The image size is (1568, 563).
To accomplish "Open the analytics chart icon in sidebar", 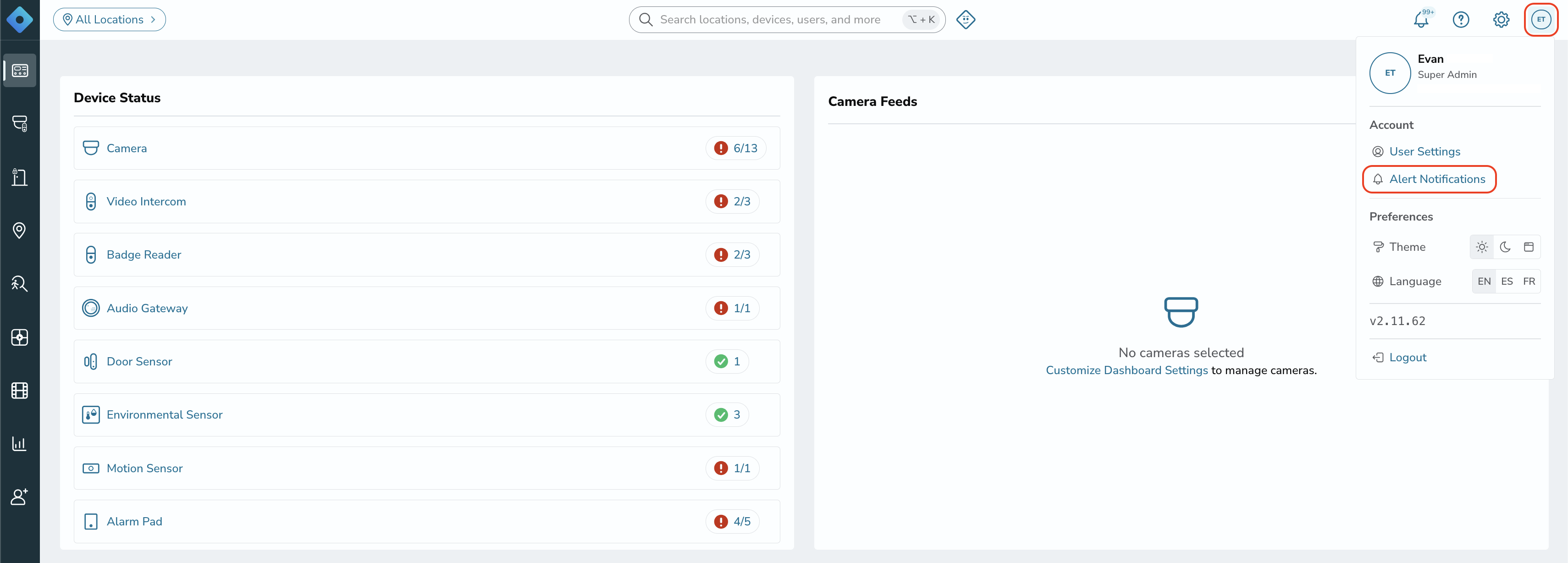I will (x=19, y=444).
